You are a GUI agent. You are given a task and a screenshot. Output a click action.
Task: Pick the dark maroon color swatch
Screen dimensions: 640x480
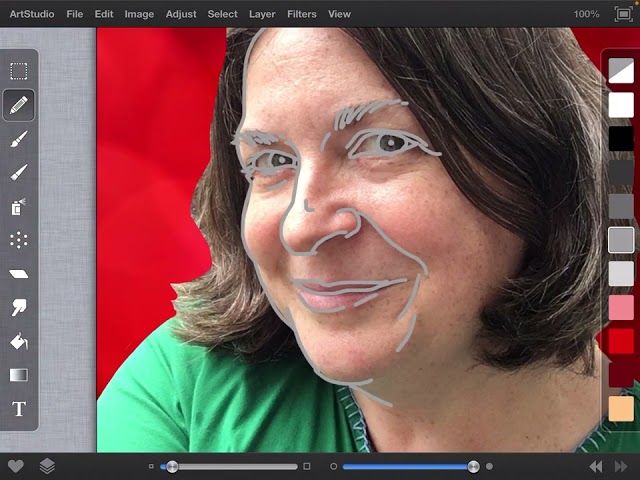(621, 375)
